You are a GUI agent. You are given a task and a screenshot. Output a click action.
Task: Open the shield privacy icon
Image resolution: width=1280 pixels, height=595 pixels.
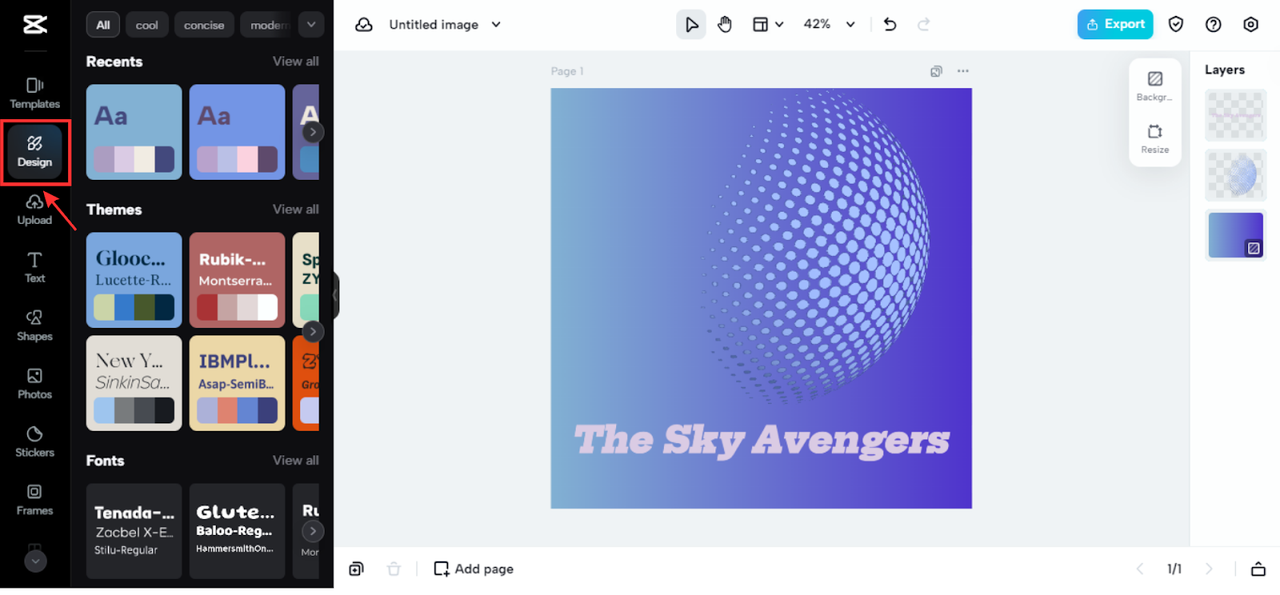click(x=1176, y=25)
